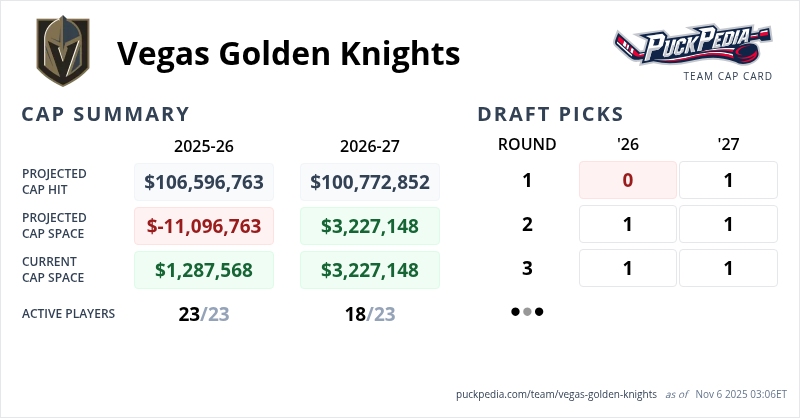800x418 pixels.
Task: Click the 2026-27 season column header
Action: pyautogui.click(x=370, y=145)
